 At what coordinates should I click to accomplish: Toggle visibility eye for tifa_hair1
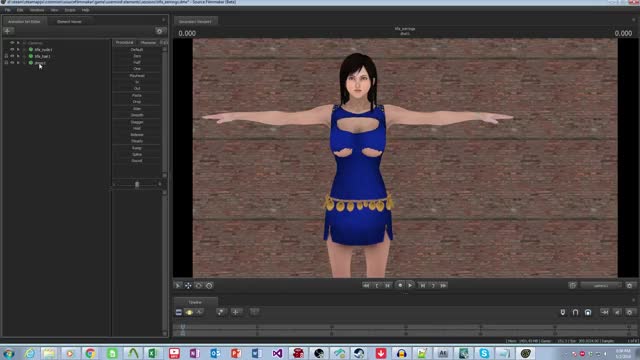point(12,56)
